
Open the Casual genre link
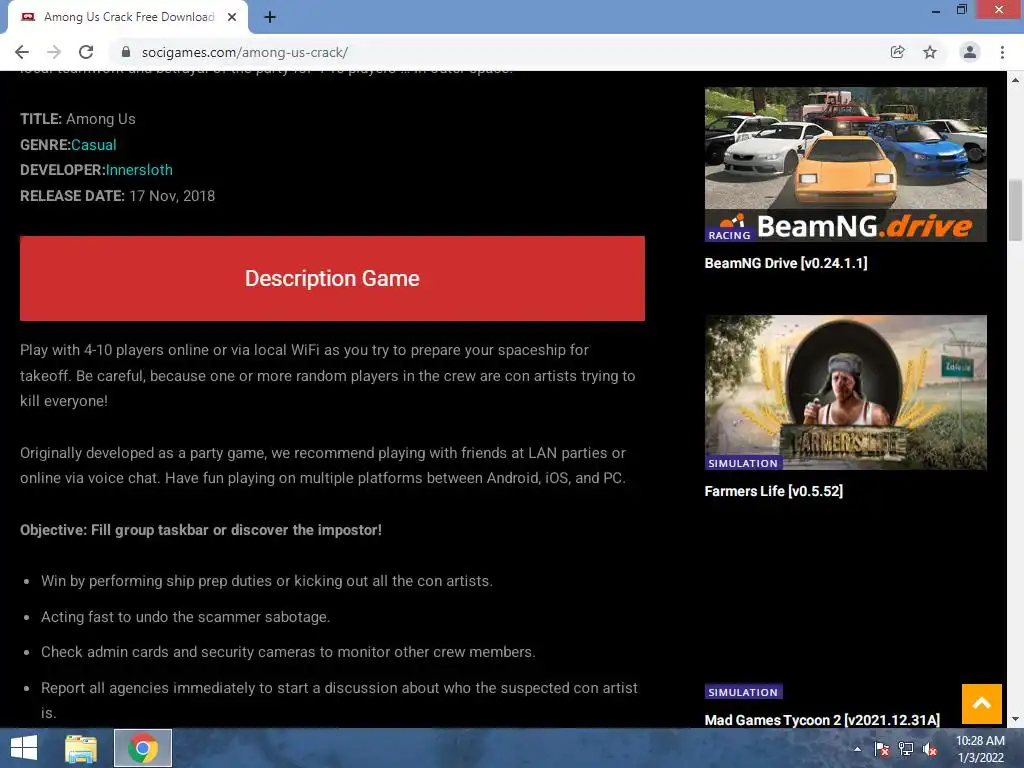coord(93,145)
